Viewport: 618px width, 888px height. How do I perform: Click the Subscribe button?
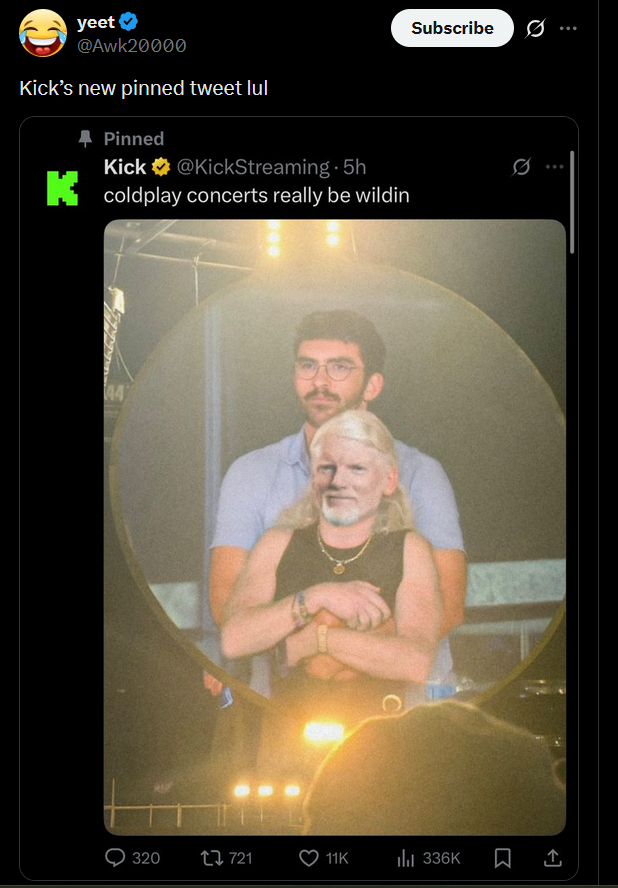click(452, 28)
